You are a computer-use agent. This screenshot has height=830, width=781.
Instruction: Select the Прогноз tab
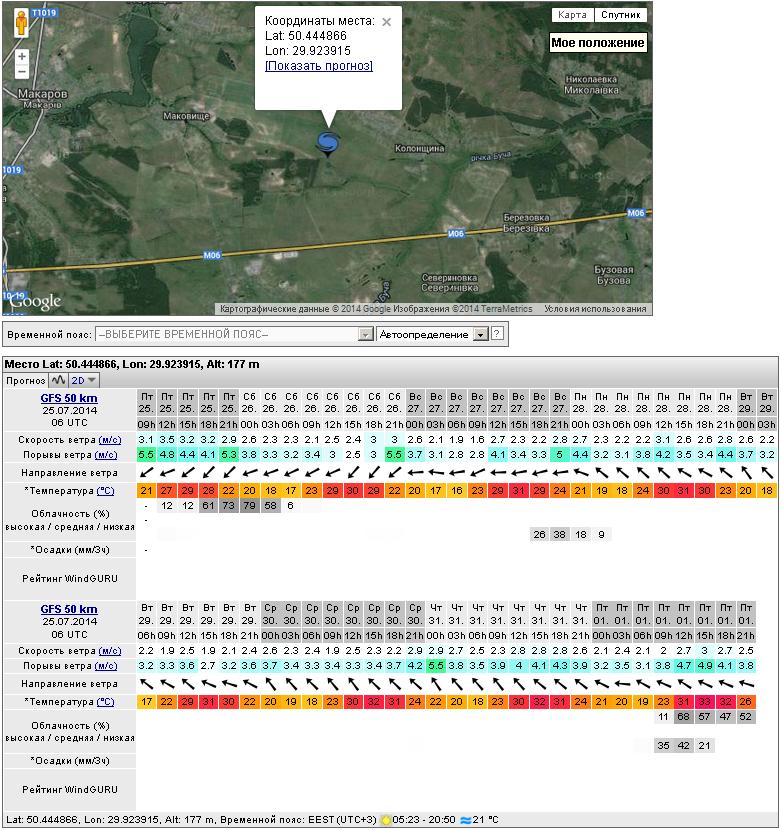click(25, 380)
